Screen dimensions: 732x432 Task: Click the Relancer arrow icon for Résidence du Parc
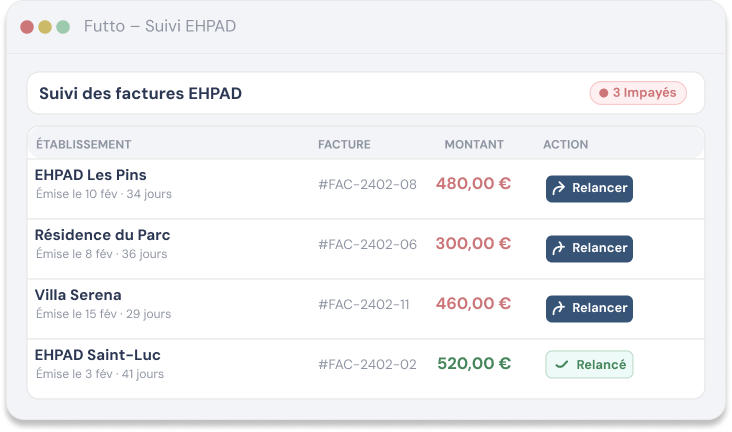[x=559, y=248]
